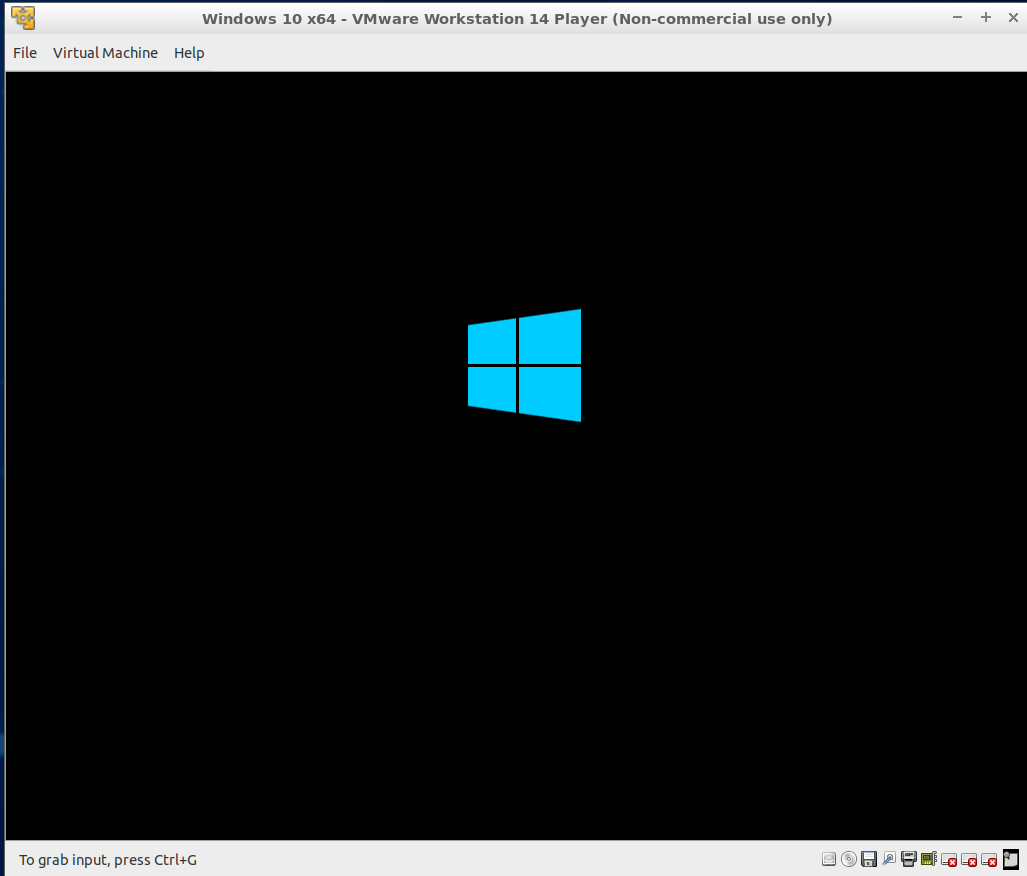The width and height of the screenshot is (1027, 876).
Task: Click the CD/DVD drive status icon
Action: click(x=849, y=859)
